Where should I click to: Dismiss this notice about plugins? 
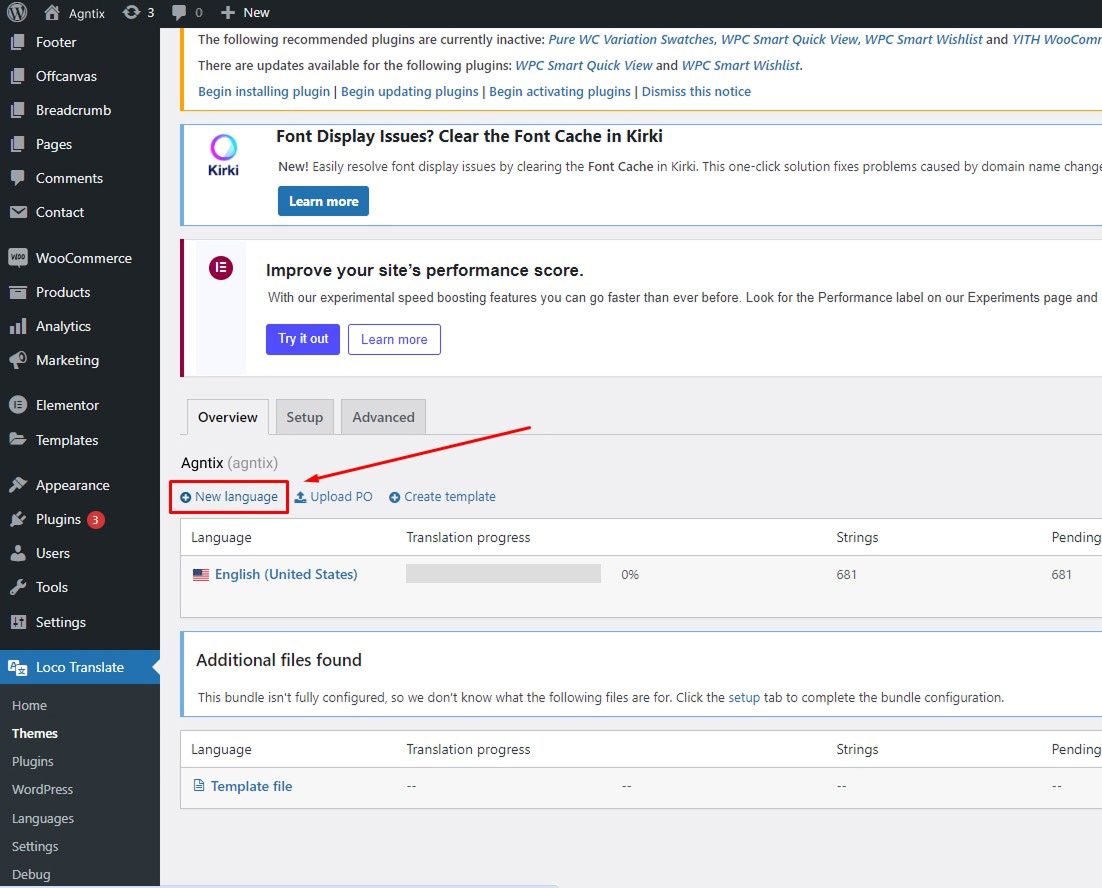[696, 91]
